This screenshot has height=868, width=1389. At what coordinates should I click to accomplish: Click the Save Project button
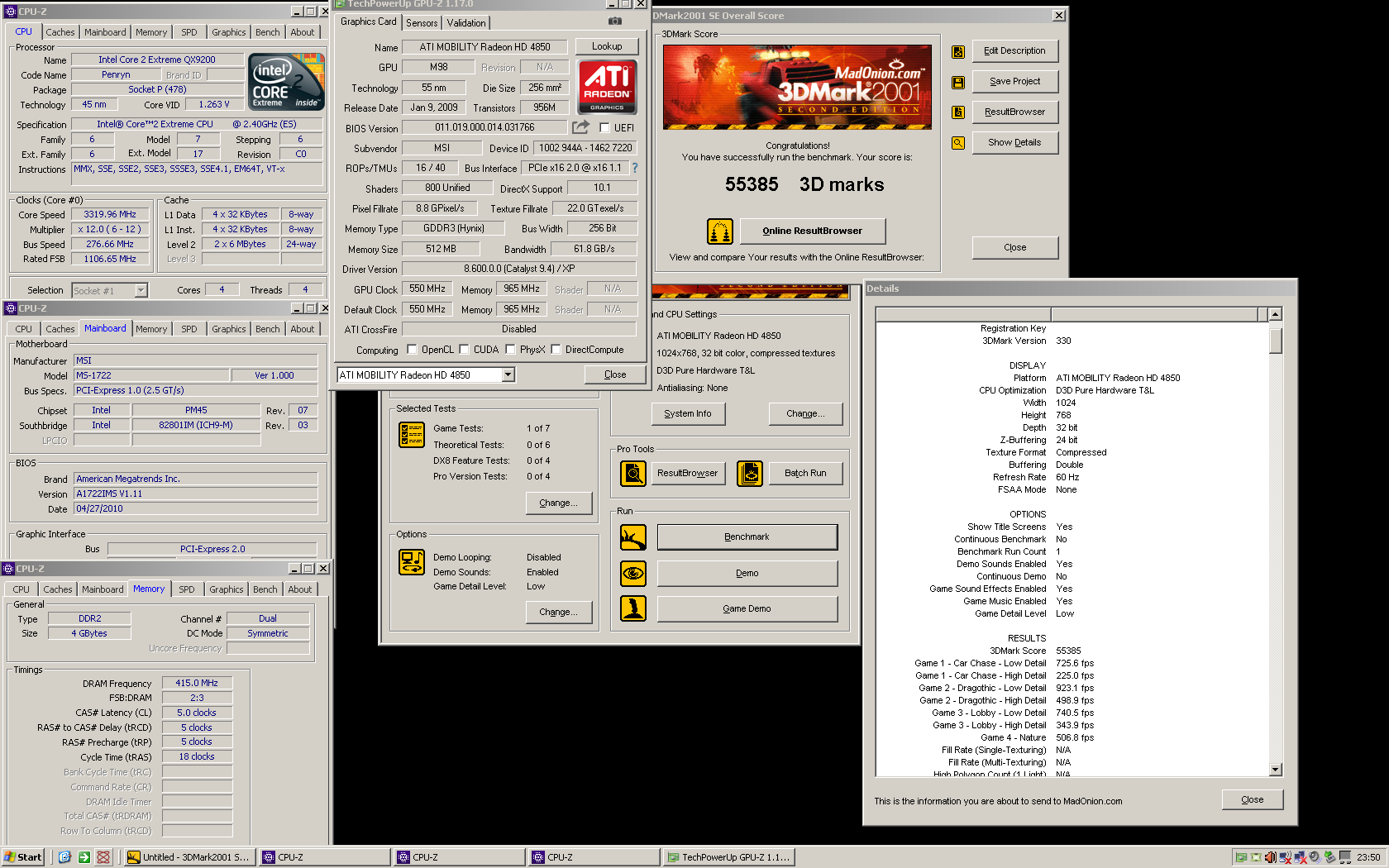tap(1014, 81)
